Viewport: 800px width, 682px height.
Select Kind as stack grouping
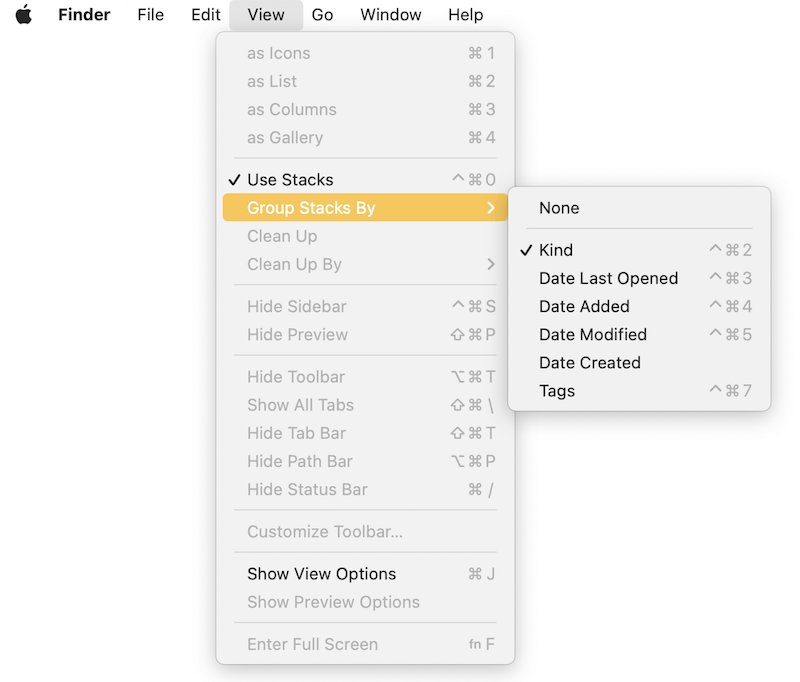click(556, 250)
